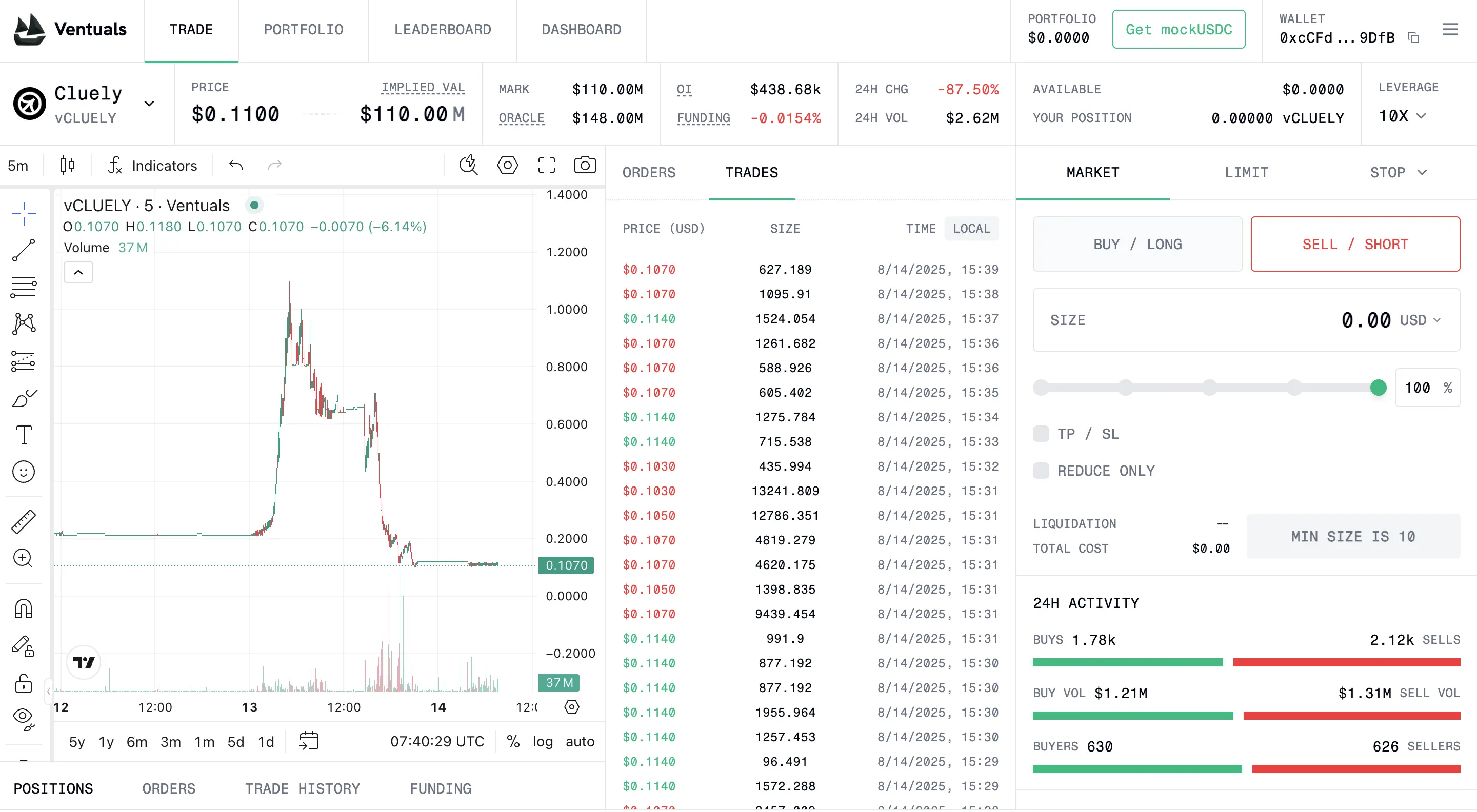Select the trend line drawing tool
1477x812 pixels.
pos(24,251)
